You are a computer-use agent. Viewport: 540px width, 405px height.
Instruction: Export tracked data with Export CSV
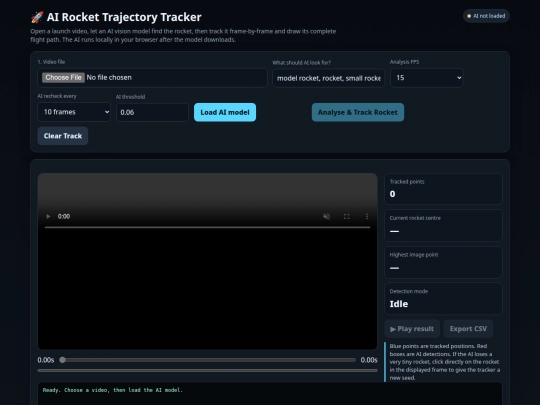click(468, 329)
